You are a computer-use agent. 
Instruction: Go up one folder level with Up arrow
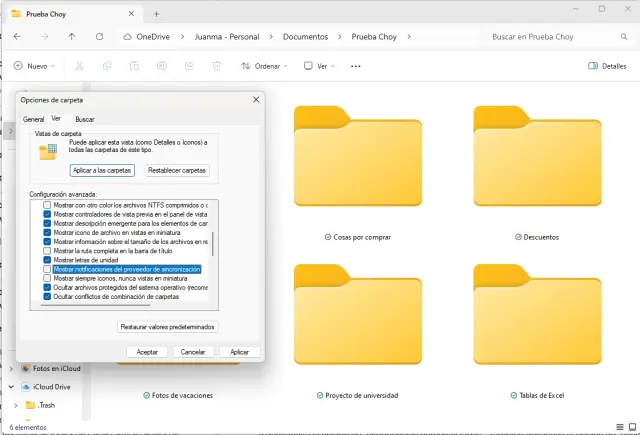[x=71, y=36]
